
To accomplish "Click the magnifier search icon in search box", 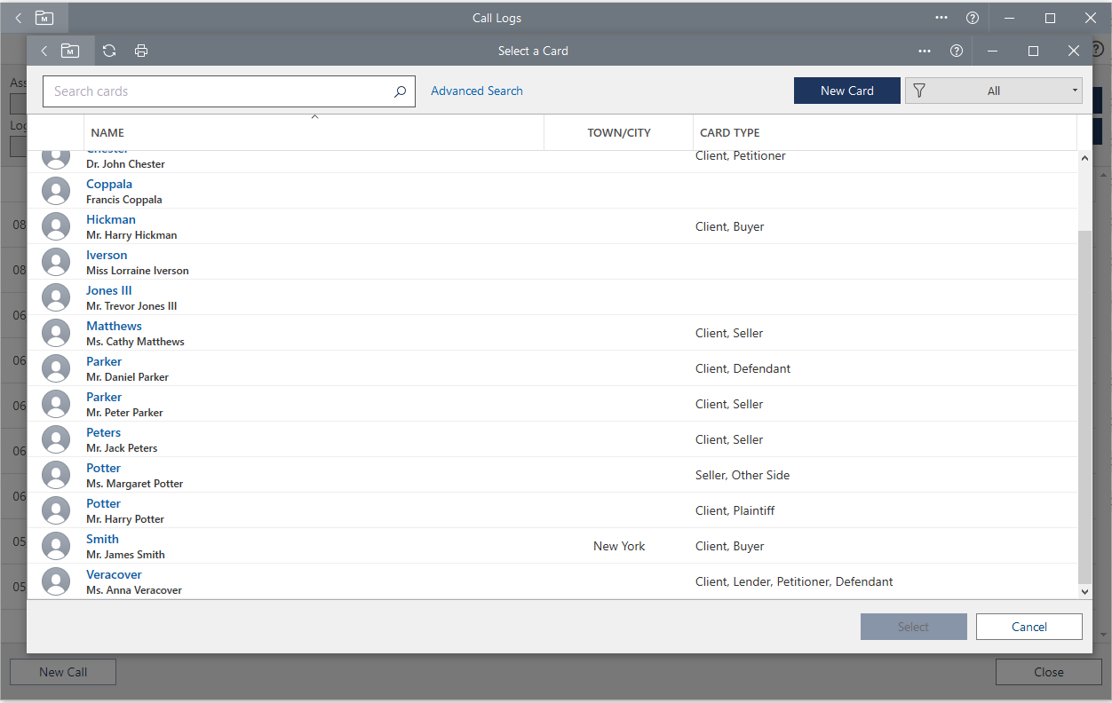I will [400, 91].
